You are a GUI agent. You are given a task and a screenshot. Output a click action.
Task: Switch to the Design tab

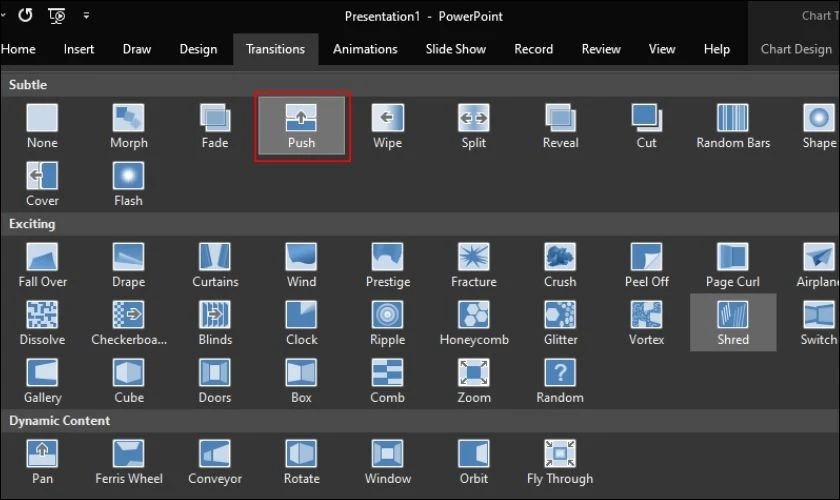click(x=198, y=49)
